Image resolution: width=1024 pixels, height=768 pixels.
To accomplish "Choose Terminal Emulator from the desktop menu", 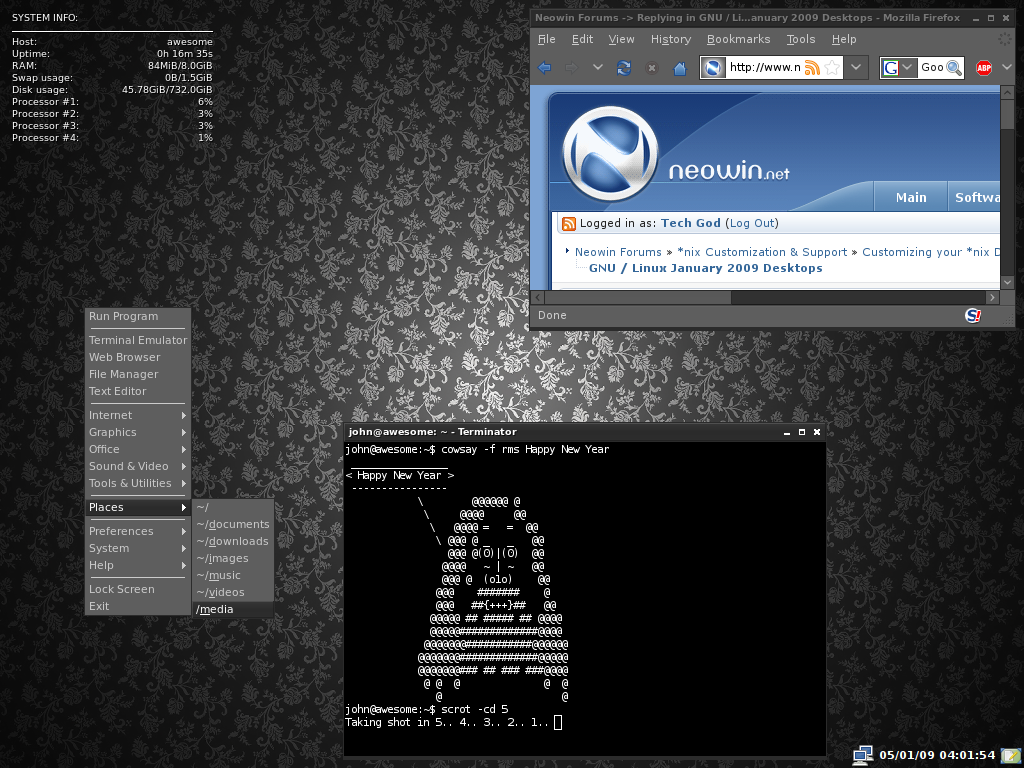I will click(137, 340).
